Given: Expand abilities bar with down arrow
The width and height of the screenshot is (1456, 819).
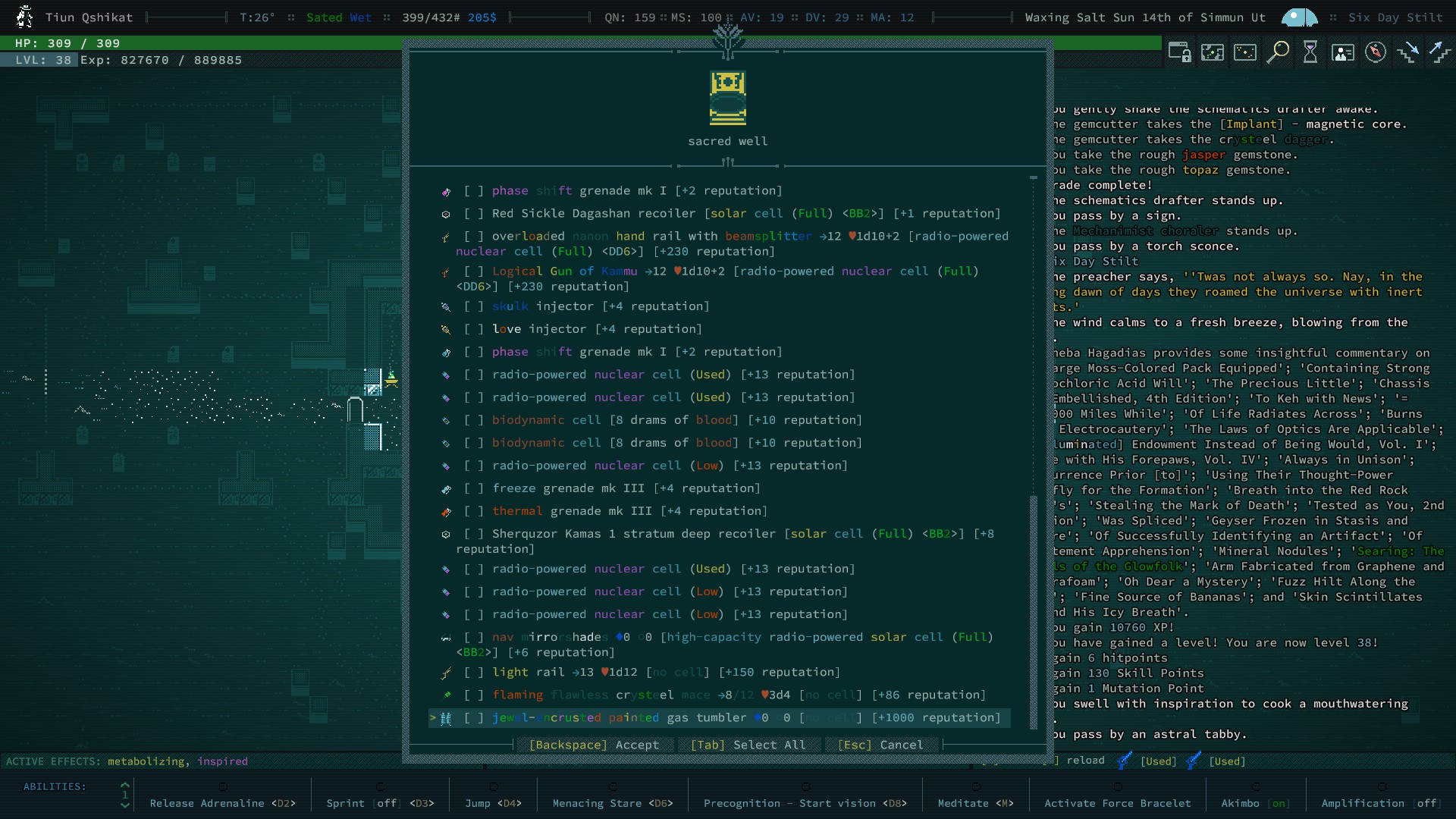Looking at the screenshot, I should (125, 806).
